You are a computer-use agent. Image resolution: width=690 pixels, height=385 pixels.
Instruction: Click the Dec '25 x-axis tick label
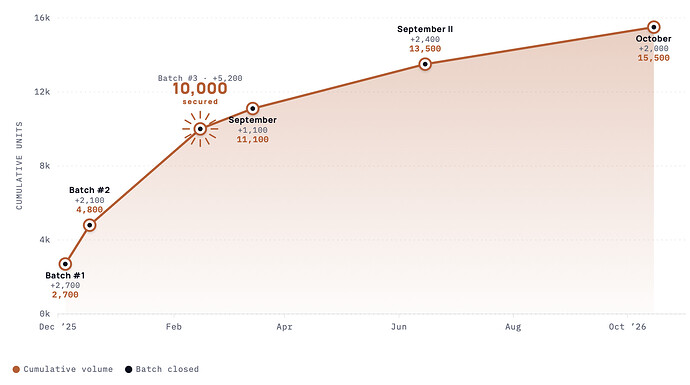(x=58, y=326)
